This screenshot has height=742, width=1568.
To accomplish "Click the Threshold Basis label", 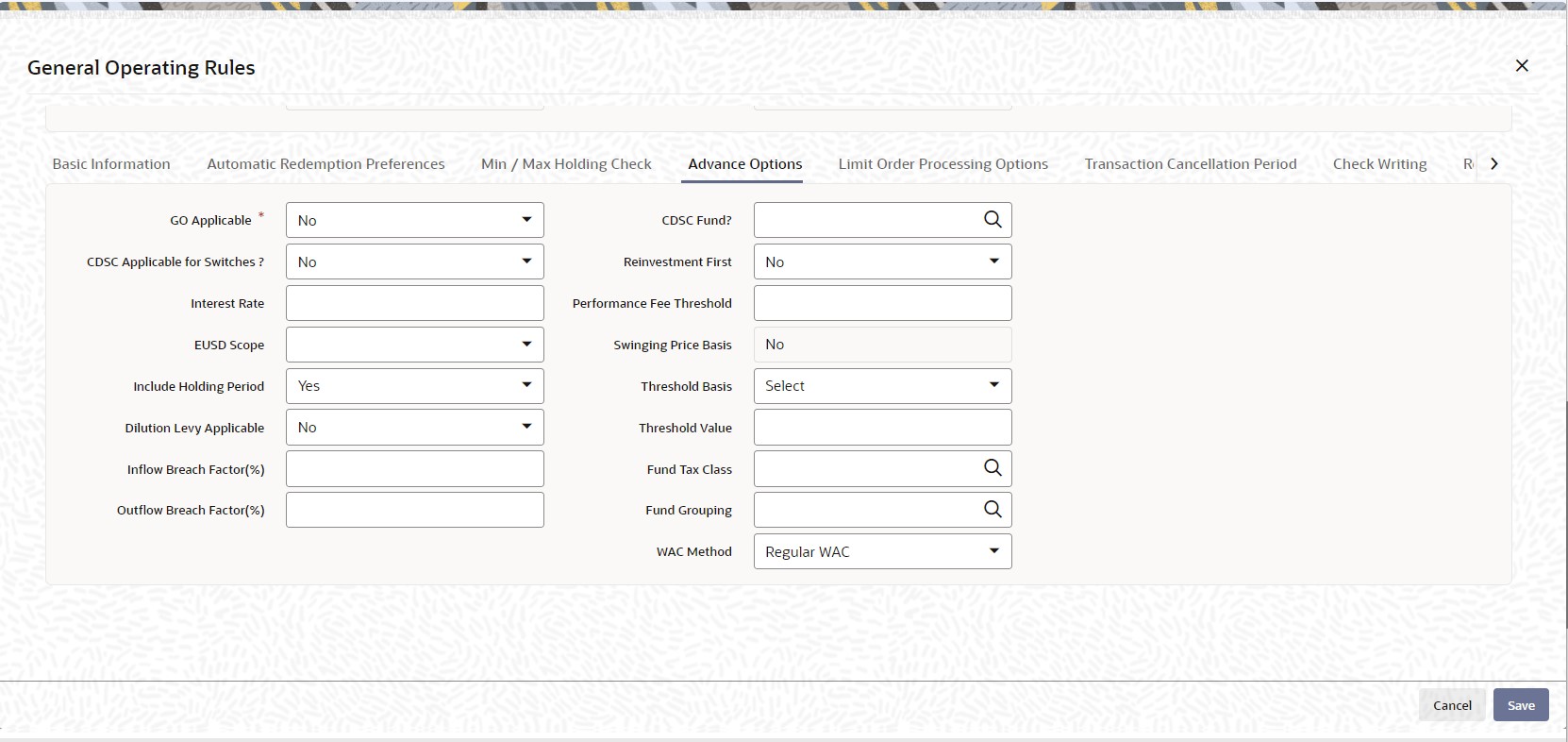I will coord(686,386).
